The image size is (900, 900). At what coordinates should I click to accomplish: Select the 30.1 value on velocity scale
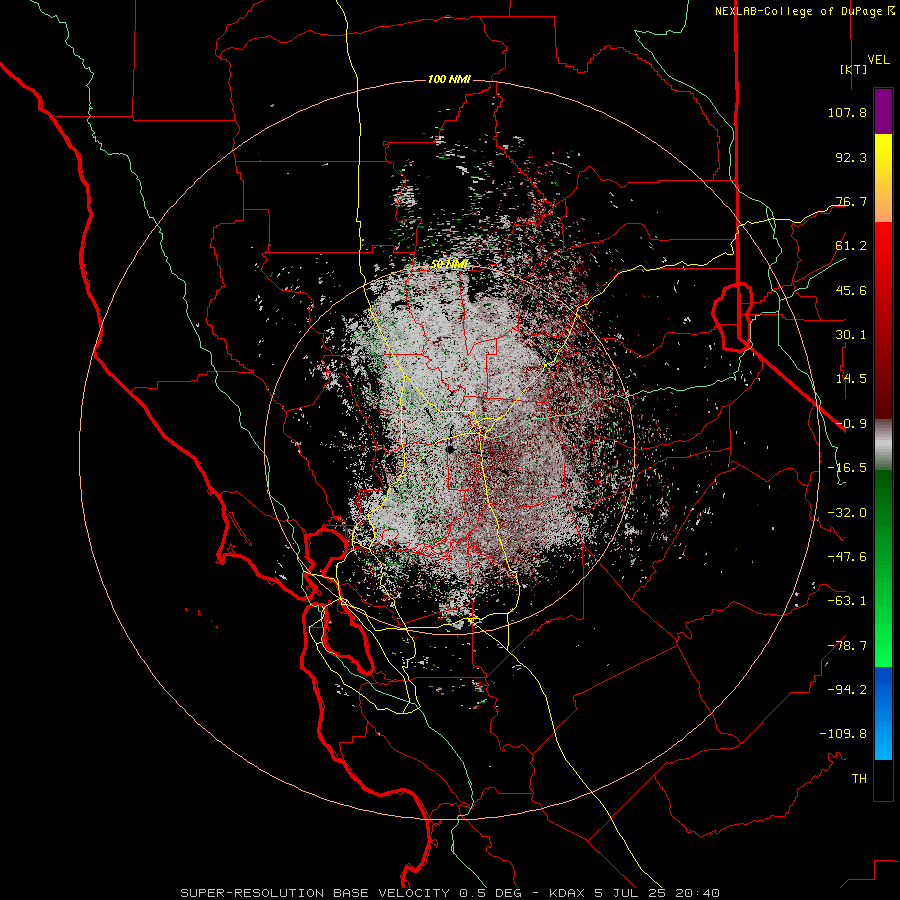click(851, 335)
